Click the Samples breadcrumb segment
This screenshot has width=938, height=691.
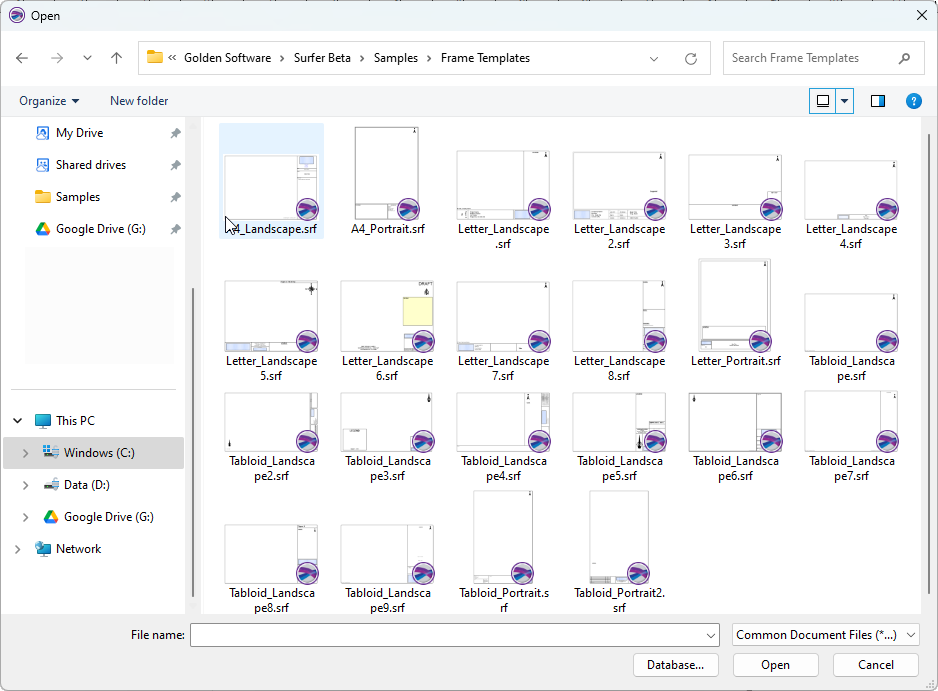(395, 58)
